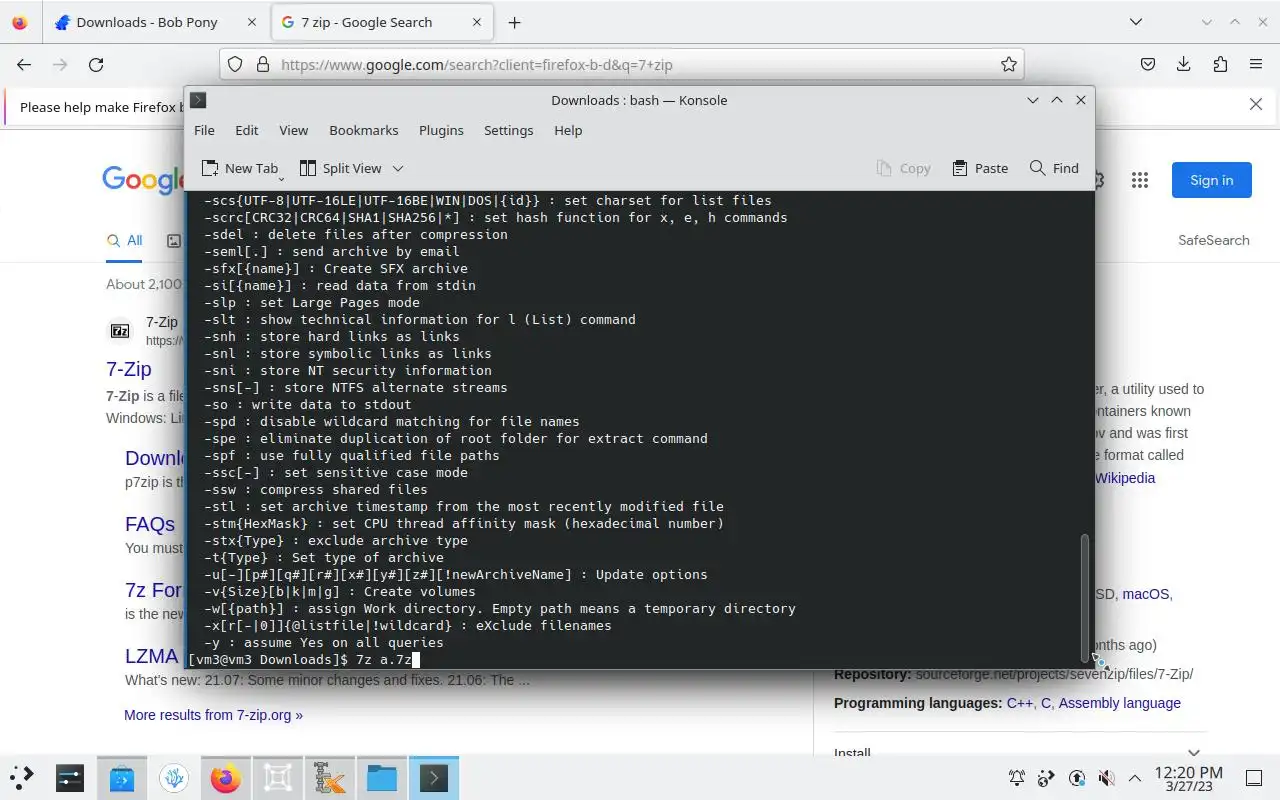Click Find in Konsole toolbar

[1054, 168]
